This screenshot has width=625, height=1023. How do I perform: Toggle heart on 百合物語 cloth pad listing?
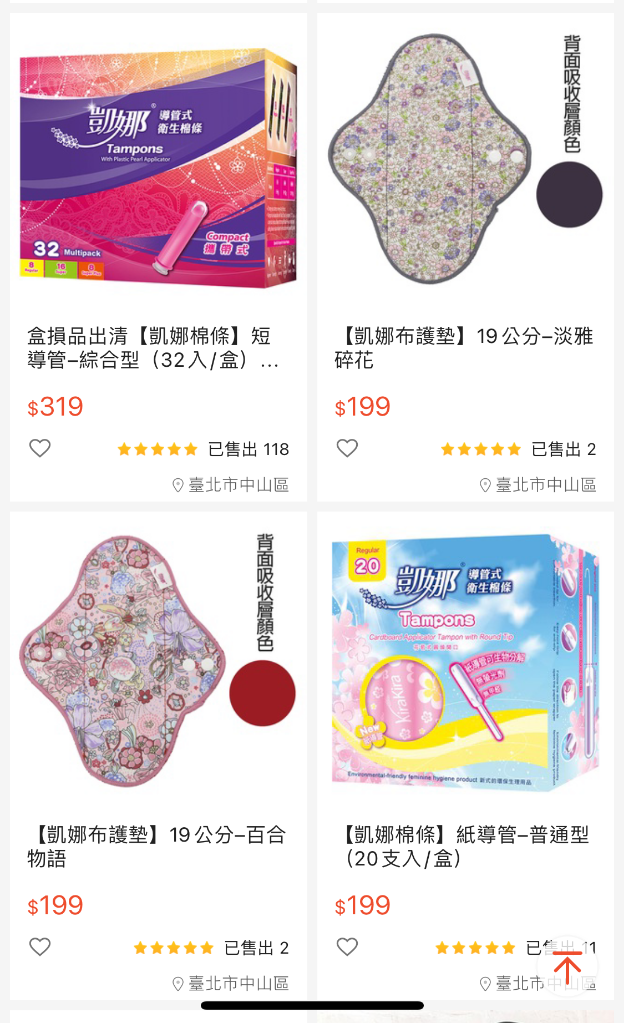[x=40, y=947]
